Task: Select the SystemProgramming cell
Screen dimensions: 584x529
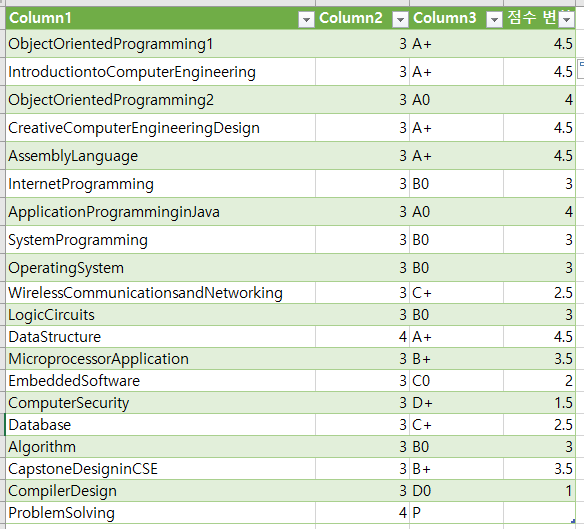Action: coord(161,240)
